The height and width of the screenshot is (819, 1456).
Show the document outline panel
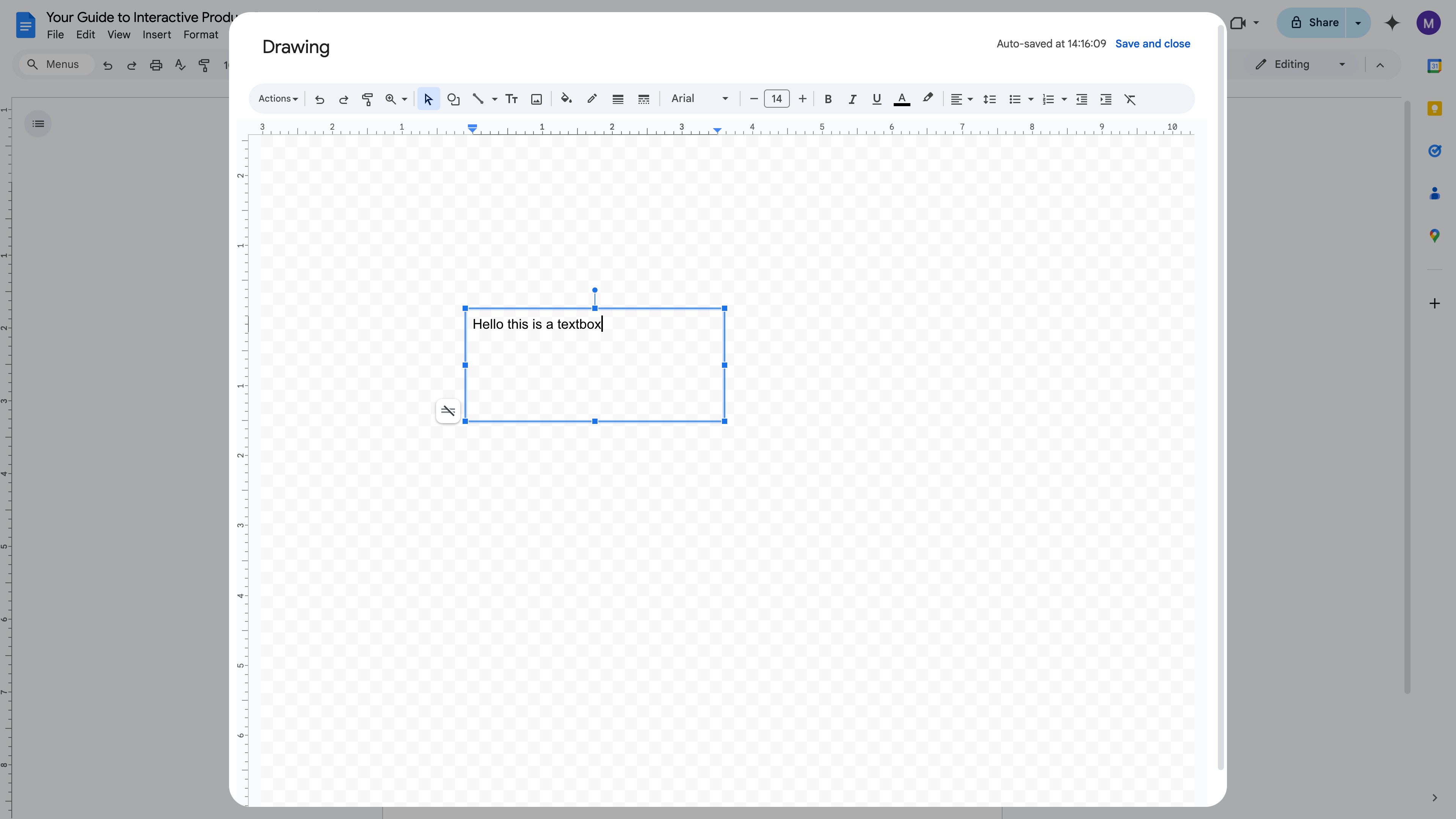point(38,124)
